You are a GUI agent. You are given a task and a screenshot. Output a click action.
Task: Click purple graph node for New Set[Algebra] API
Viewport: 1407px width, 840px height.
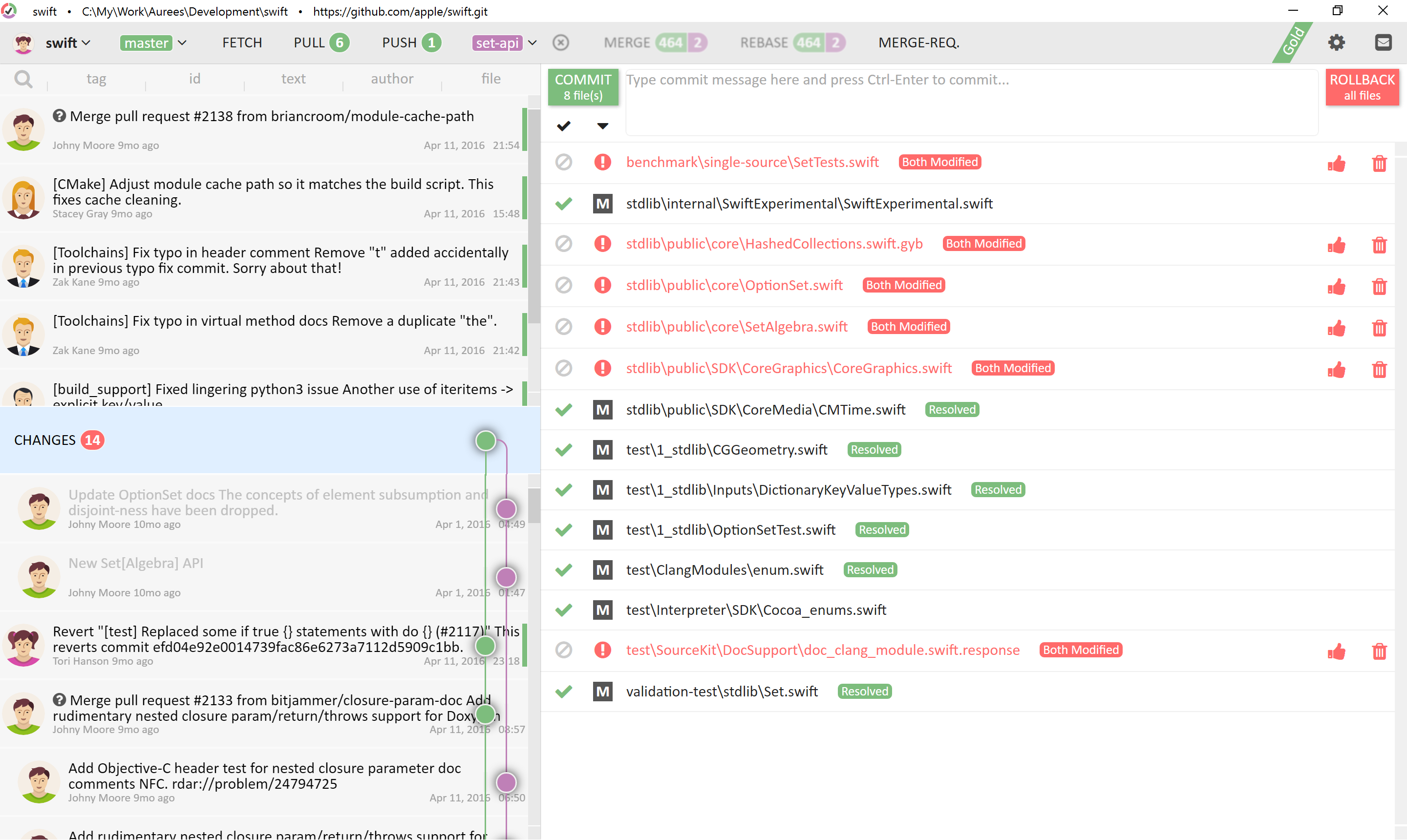(x=506, y=577)
